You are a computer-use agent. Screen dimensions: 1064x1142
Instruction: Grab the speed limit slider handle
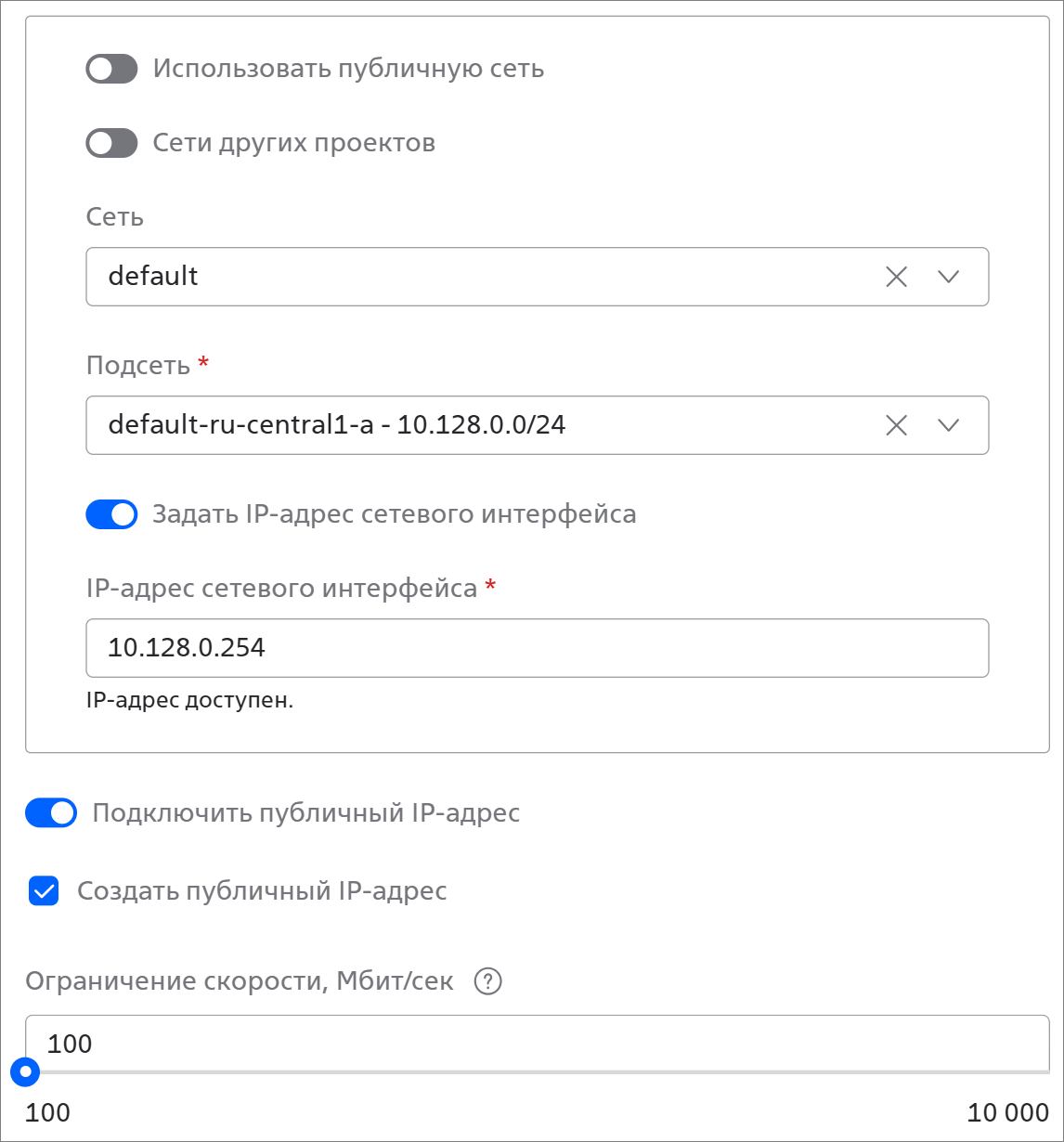[x=25, y=1072]
